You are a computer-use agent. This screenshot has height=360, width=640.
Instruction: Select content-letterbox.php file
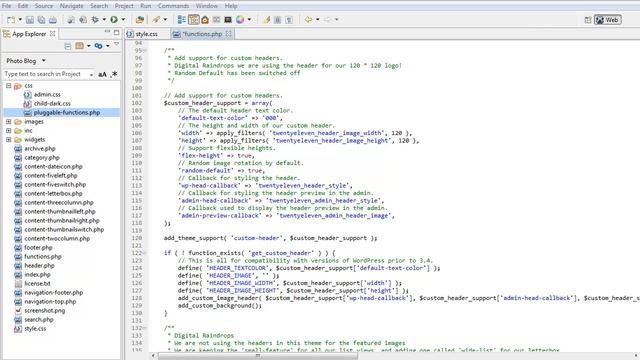(x=53, y=193)
